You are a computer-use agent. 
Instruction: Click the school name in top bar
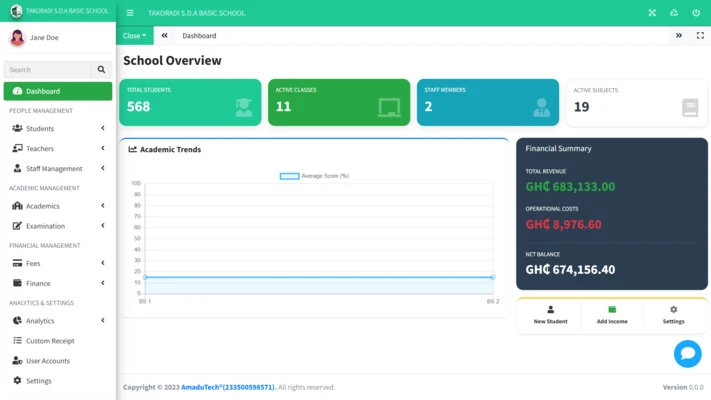[196, 13]
